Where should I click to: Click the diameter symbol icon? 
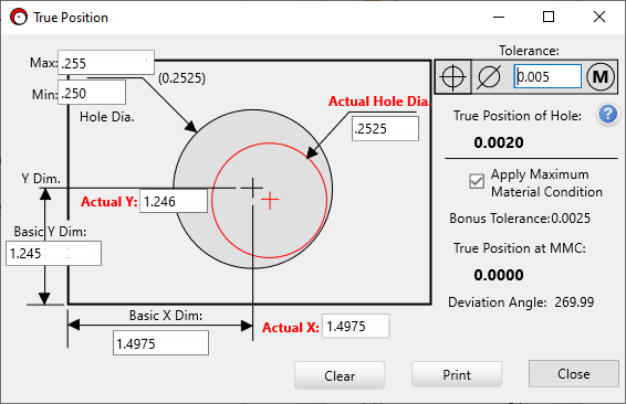point(490,77)
